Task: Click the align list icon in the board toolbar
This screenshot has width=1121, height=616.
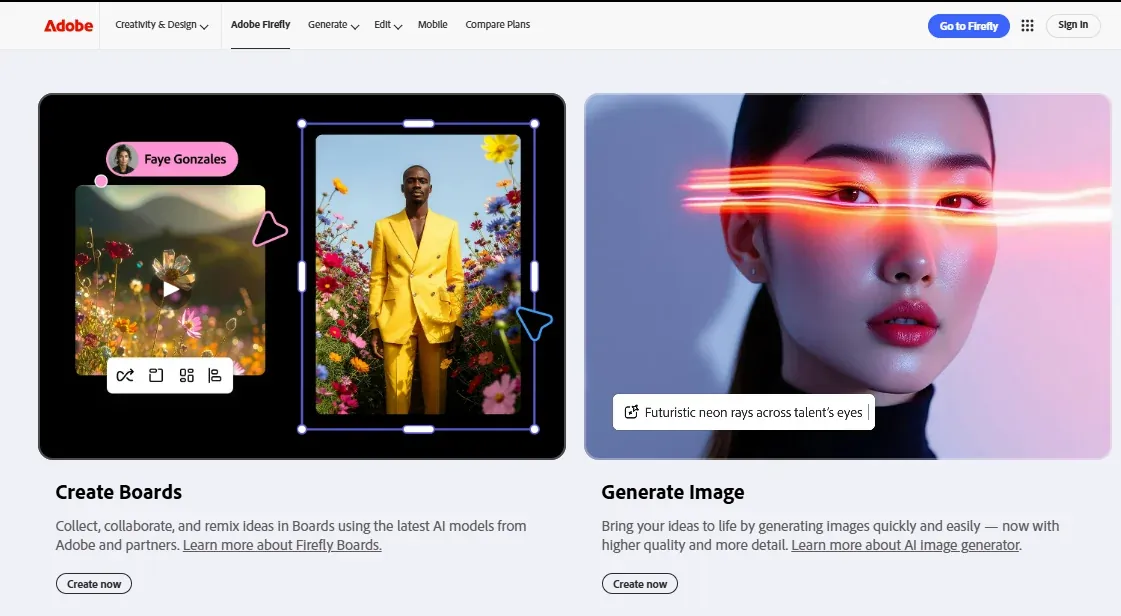Action: (215, 375)
